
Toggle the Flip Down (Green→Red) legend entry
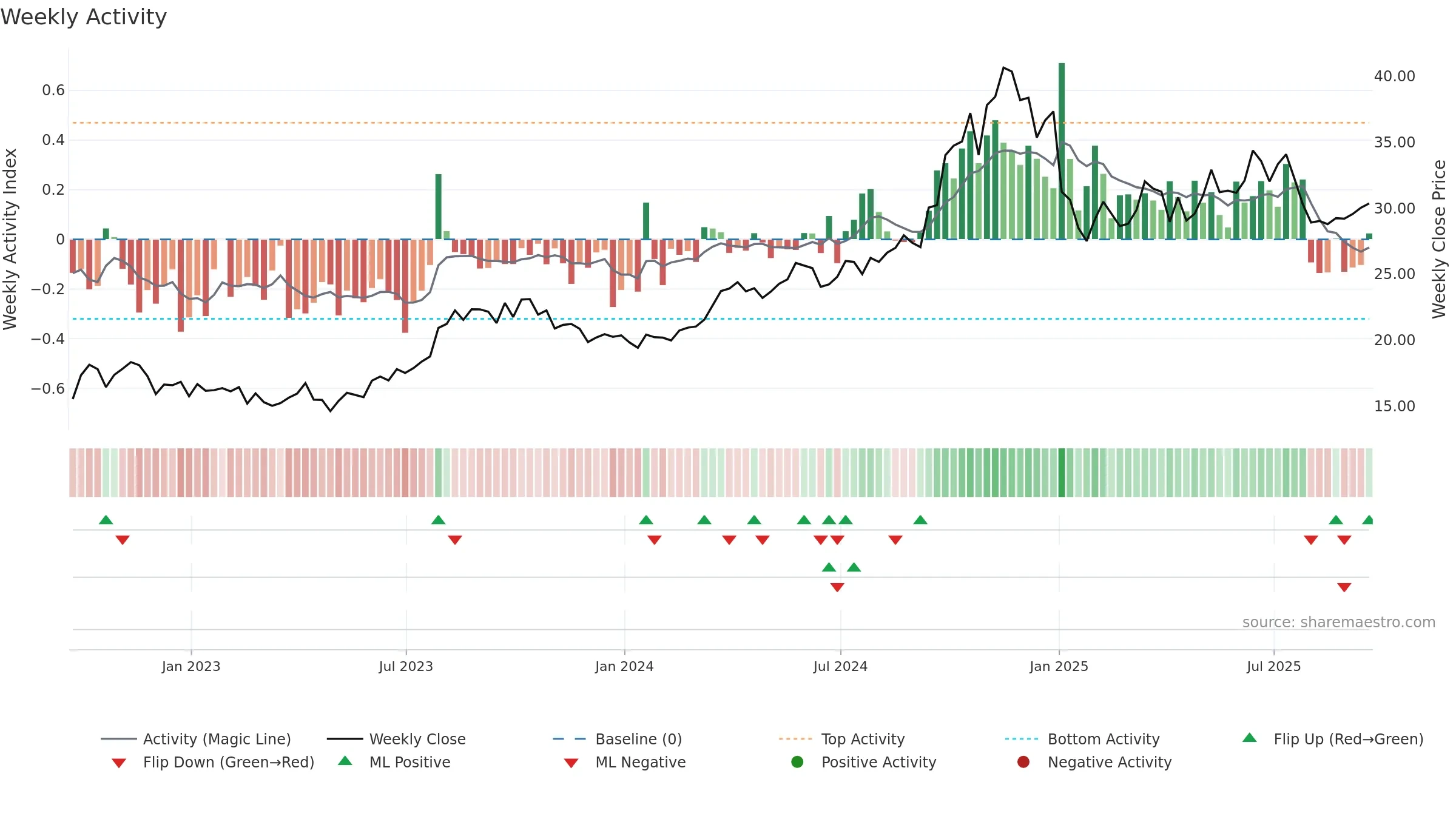point(212,762)
